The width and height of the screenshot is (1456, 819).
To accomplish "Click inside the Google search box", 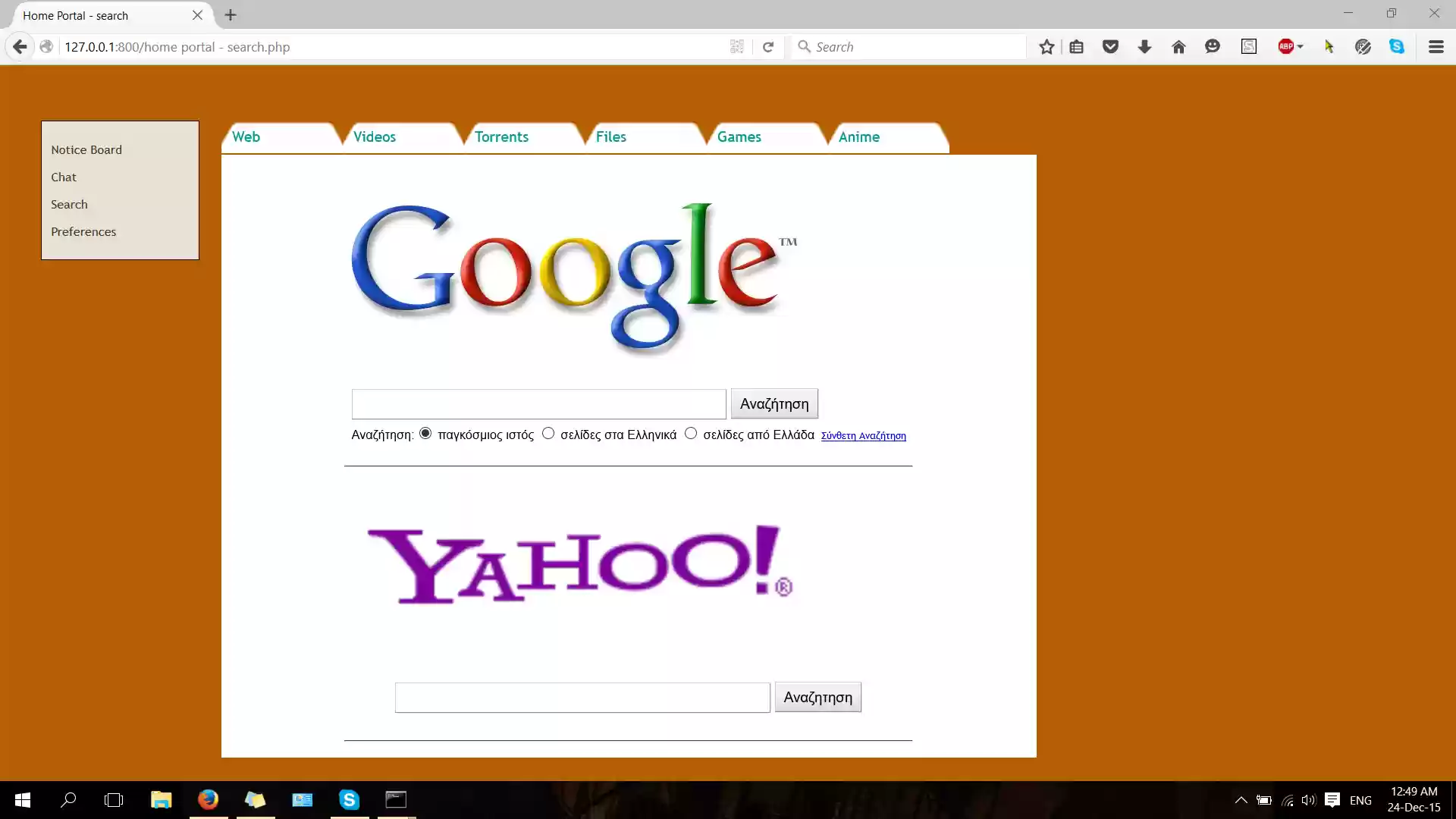I will pos(537,403).
